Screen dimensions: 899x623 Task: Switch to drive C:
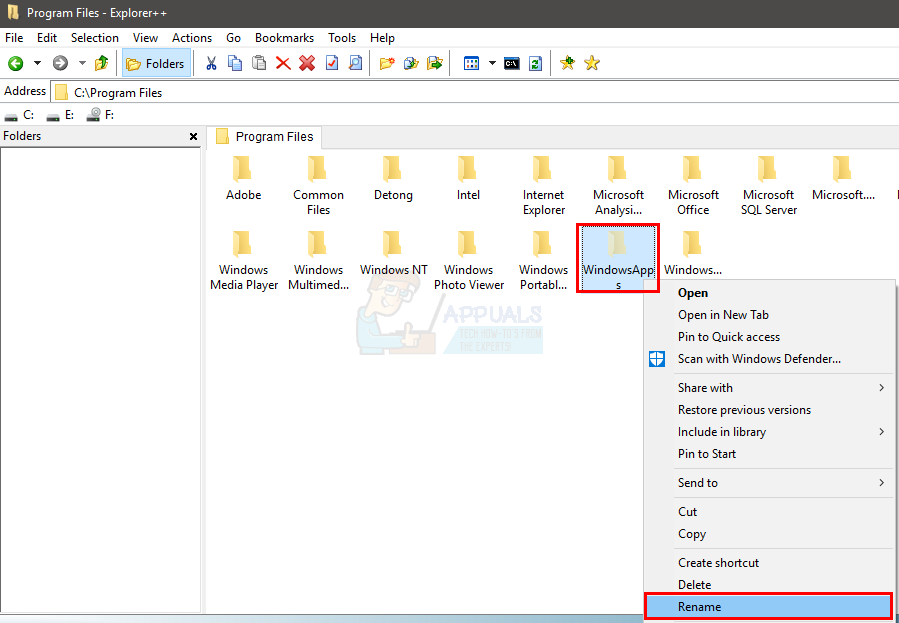(19, 115)
